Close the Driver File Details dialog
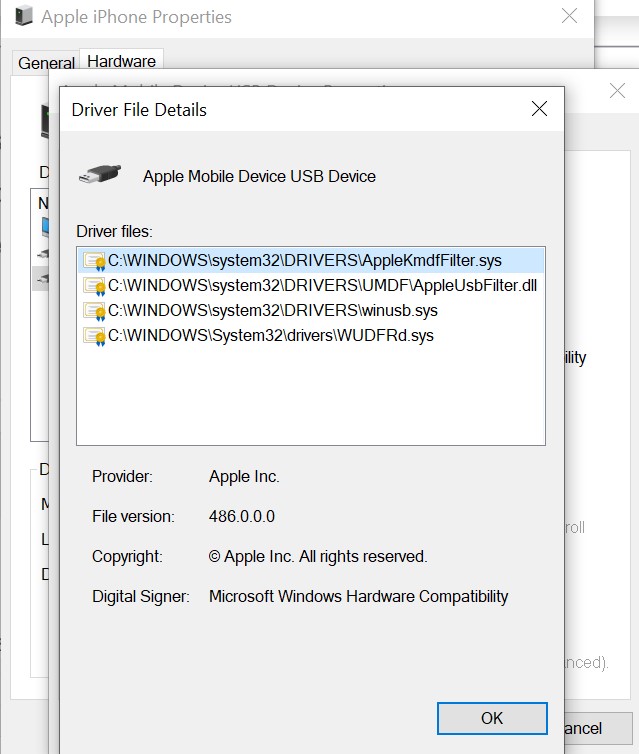639x754 pixels. pos(539,109)
